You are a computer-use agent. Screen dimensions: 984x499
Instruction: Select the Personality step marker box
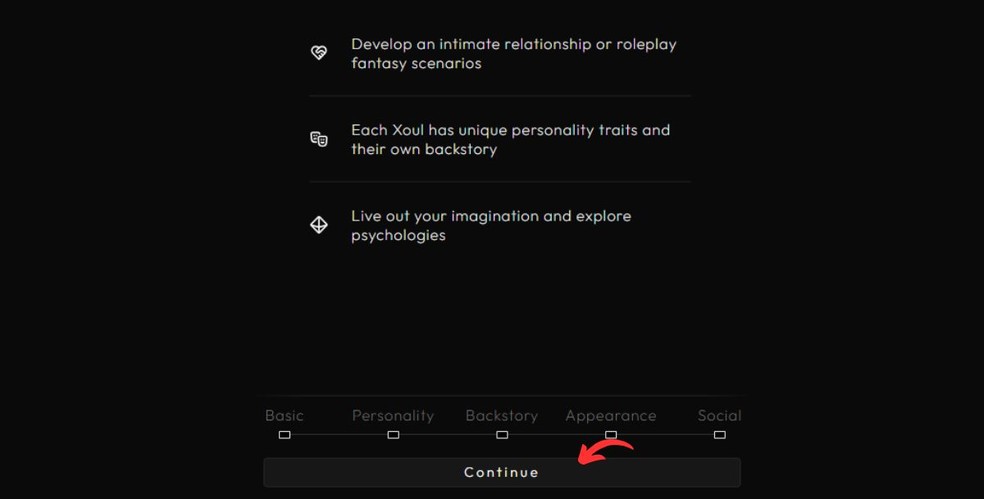coord(393,435)
